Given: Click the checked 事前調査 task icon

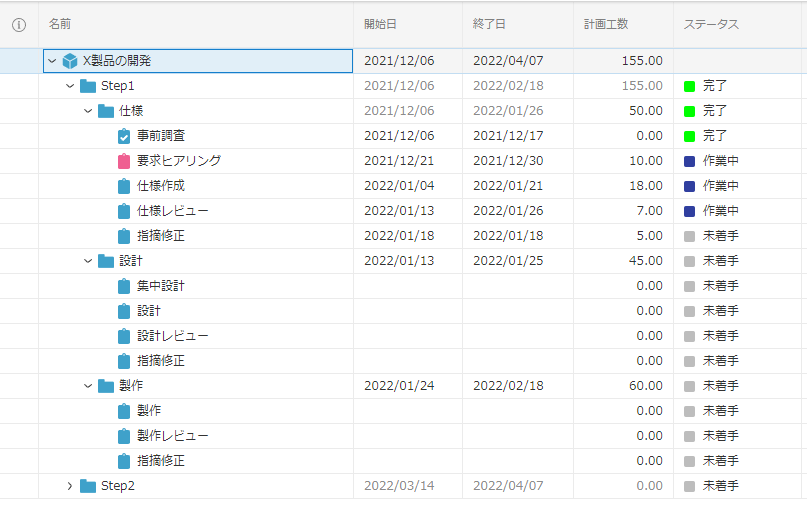Looking at the screenshot, I should pos(124,136).
